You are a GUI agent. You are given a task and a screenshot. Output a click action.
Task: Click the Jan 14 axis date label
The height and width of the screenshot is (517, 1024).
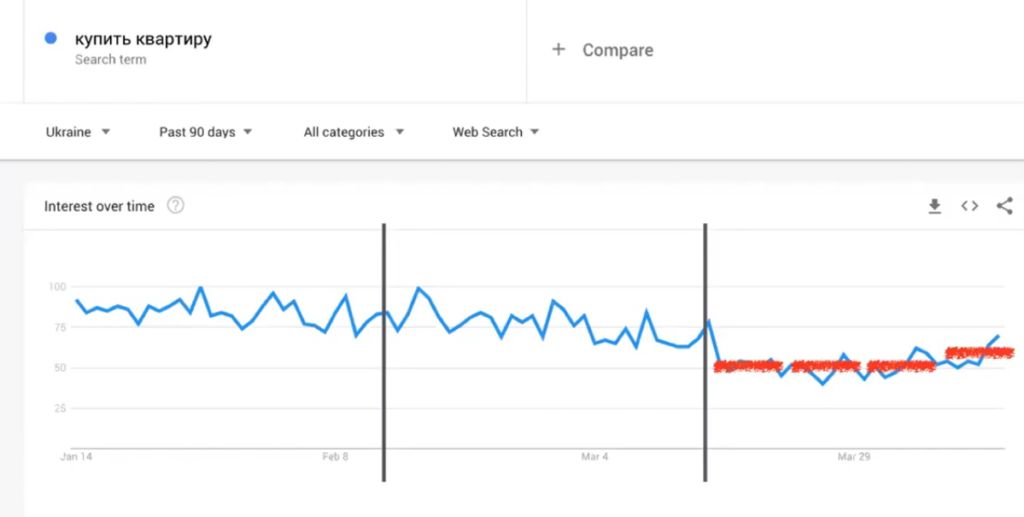pos(76,457)
